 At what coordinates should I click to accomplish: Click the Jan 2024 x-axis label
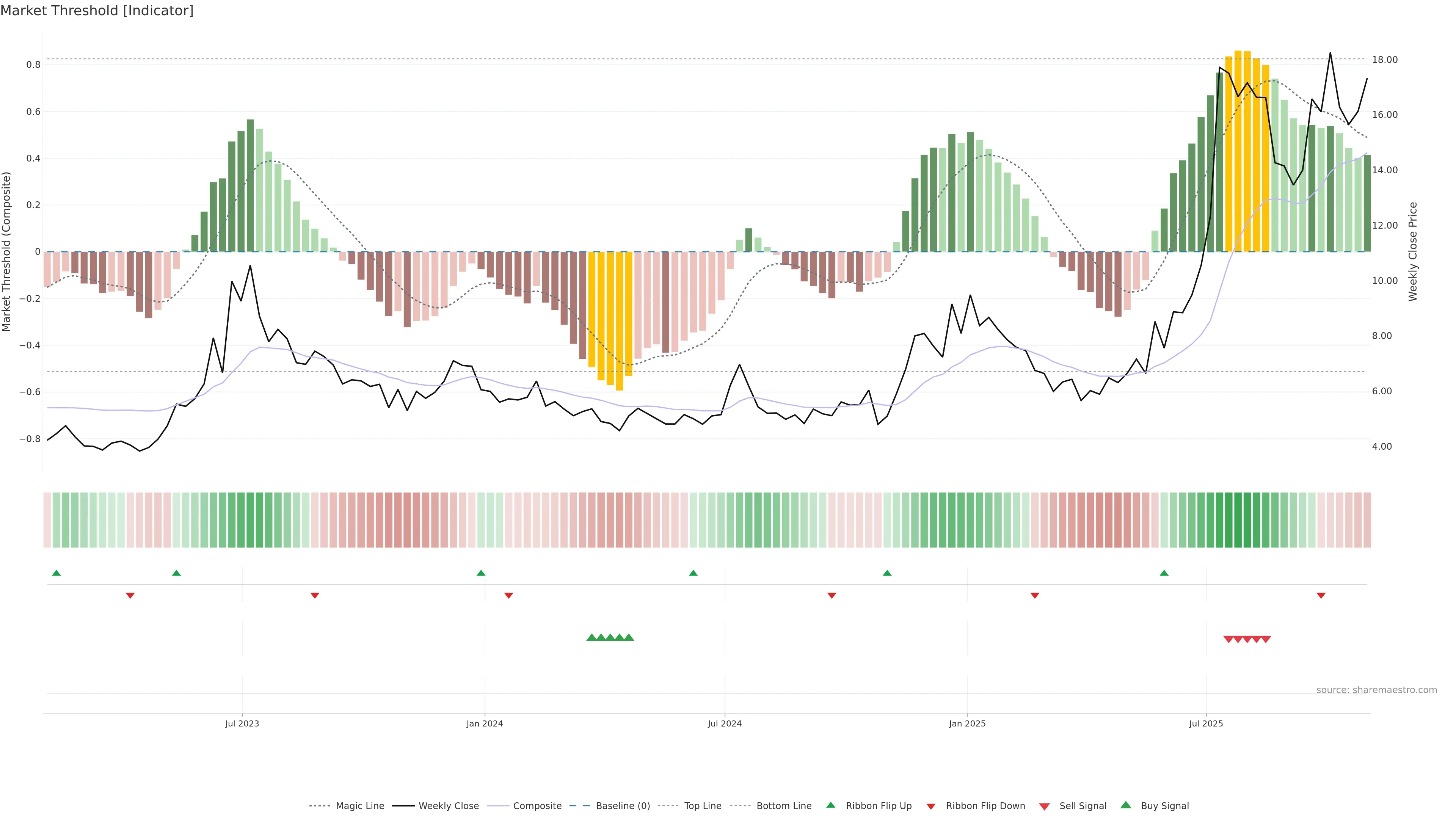(x=485, y=723)
